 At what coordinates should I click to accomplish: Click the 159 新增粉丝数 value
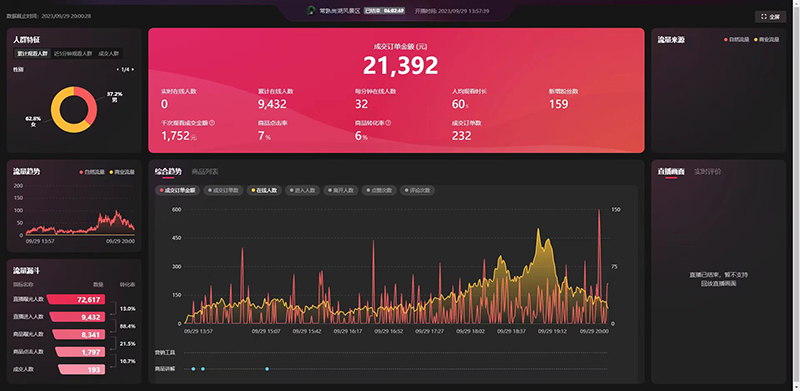click(559, 104)
